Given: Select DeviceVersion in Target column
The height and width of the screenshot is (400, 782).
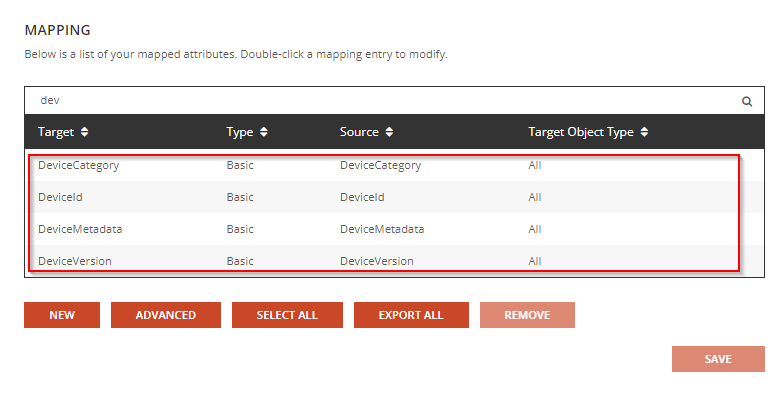Looking at the screenshot, I should pyautogui.click(x=75, y=261).
